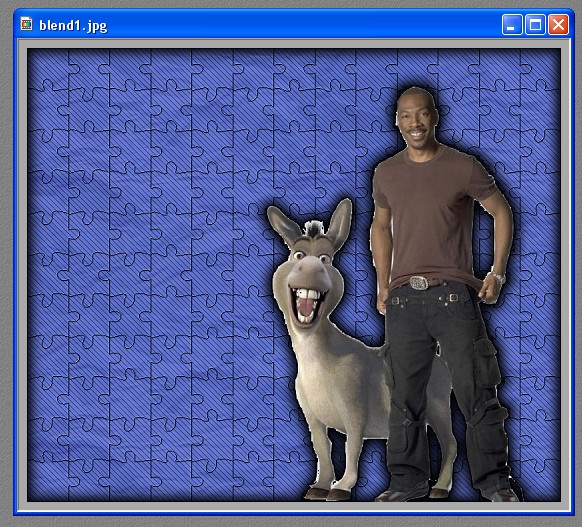Click the tuft of hair on donkey's head
The image size is (582, 527).
(x=314, y=229)
